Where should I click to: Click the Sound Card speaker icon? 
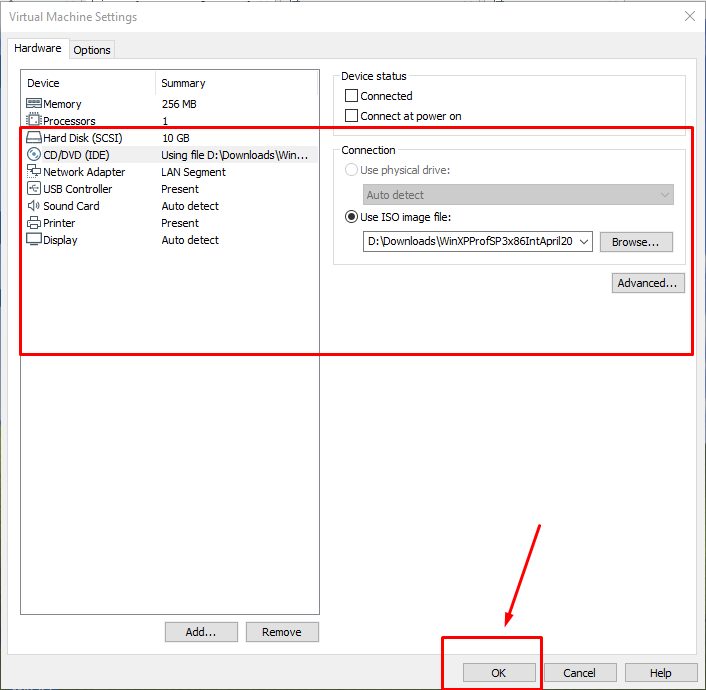point(34,206)
